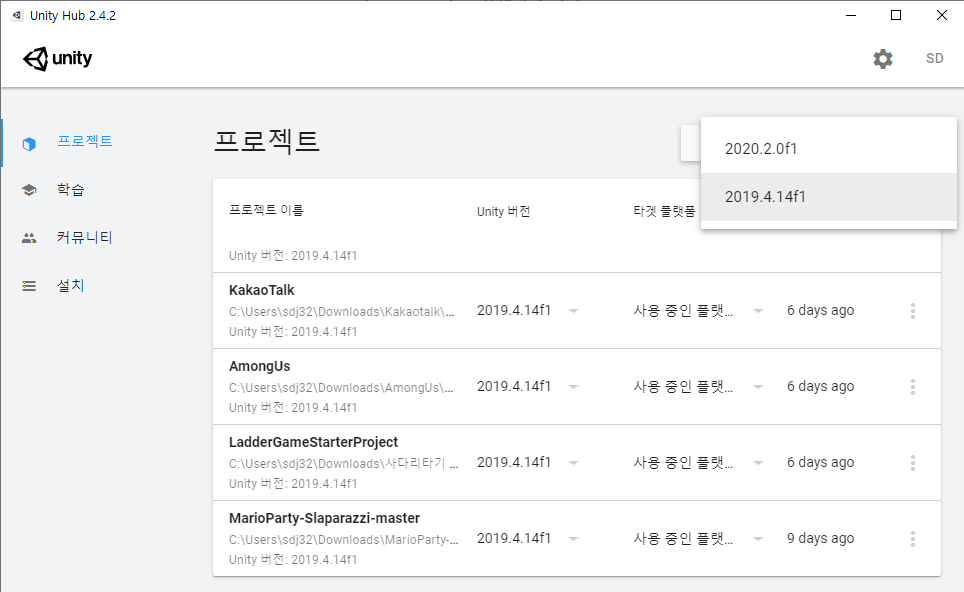Open the MarioParty-Slaparazzi-master project

(324, 518)
